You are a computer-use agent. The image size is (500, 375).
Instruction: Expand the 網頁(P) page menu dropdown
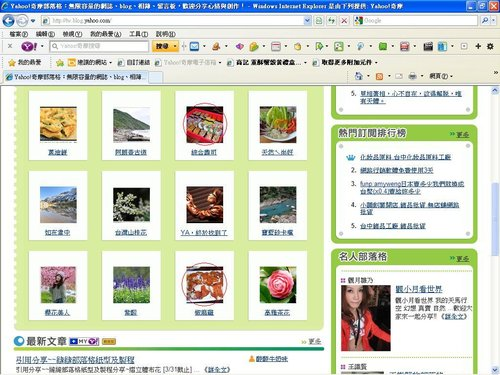point(441,76)
